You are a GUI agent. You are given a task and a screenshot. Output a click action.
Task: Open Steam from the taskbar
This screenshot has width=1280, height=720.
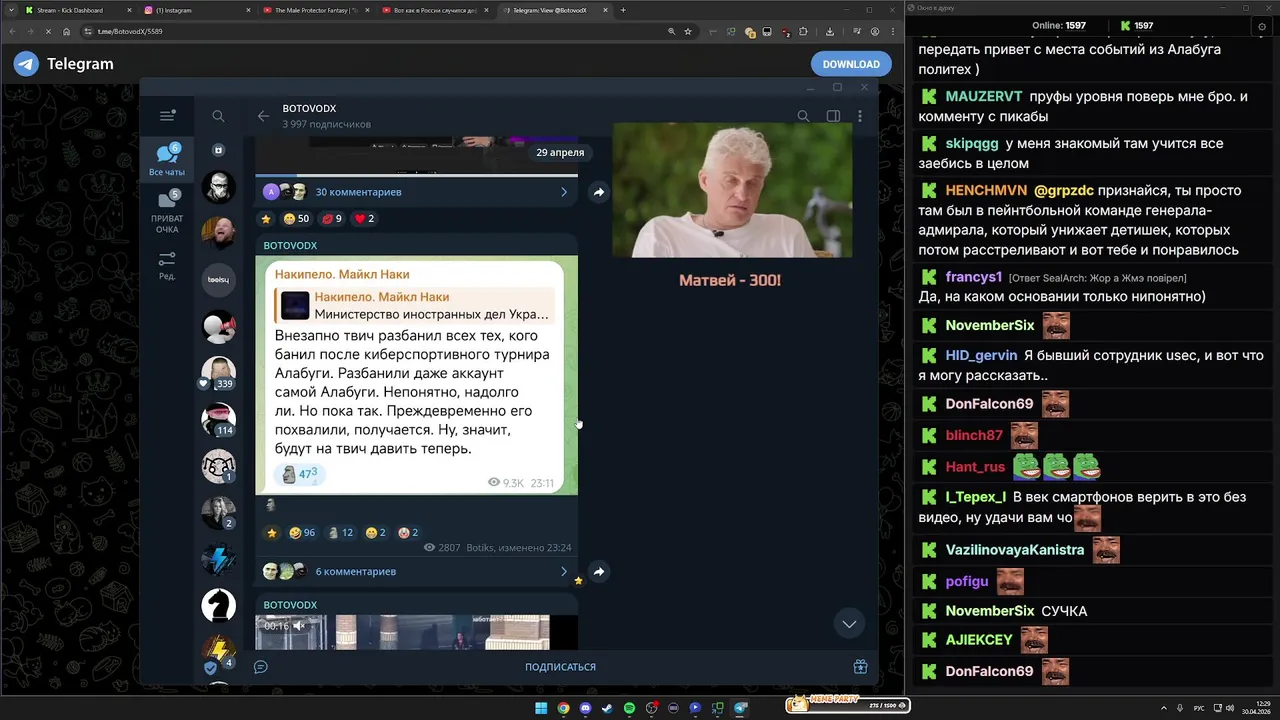pyautogui.click(x=607, y=708)
